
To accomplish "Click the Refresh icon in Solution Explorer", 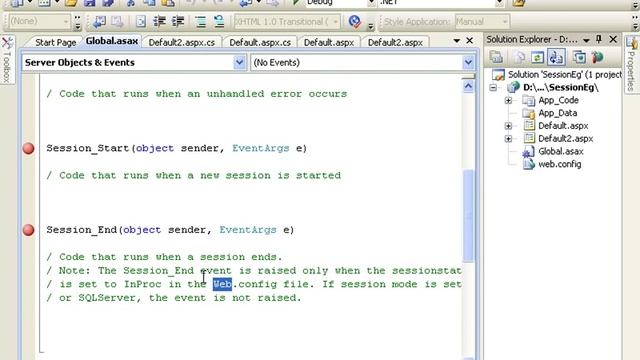I will click(x=538, y=57).
